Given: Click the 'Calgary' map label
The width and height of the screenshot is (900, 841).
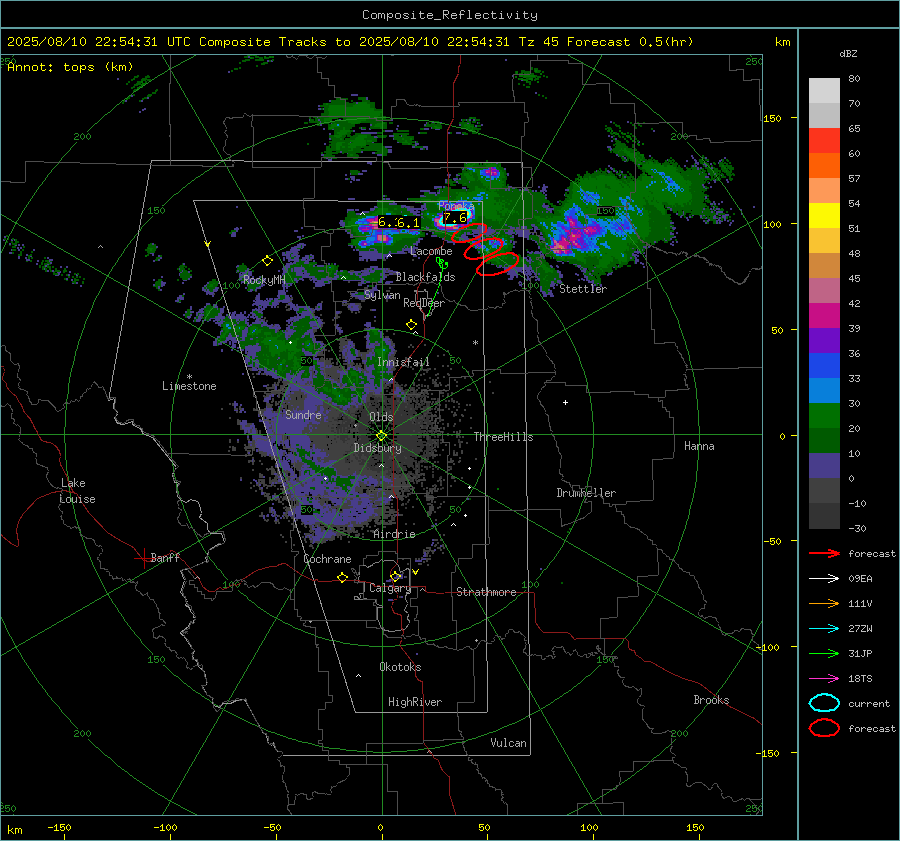Looking at the screenshot, I should [x=390, y=588].
